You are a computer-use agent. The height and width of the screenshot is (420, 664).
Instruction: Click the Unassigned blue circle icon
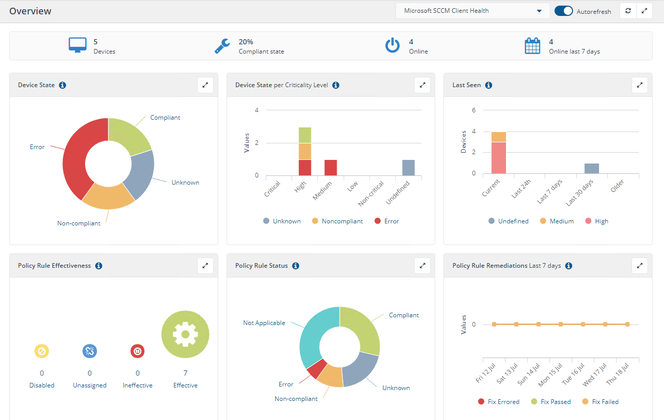[90, 351]
